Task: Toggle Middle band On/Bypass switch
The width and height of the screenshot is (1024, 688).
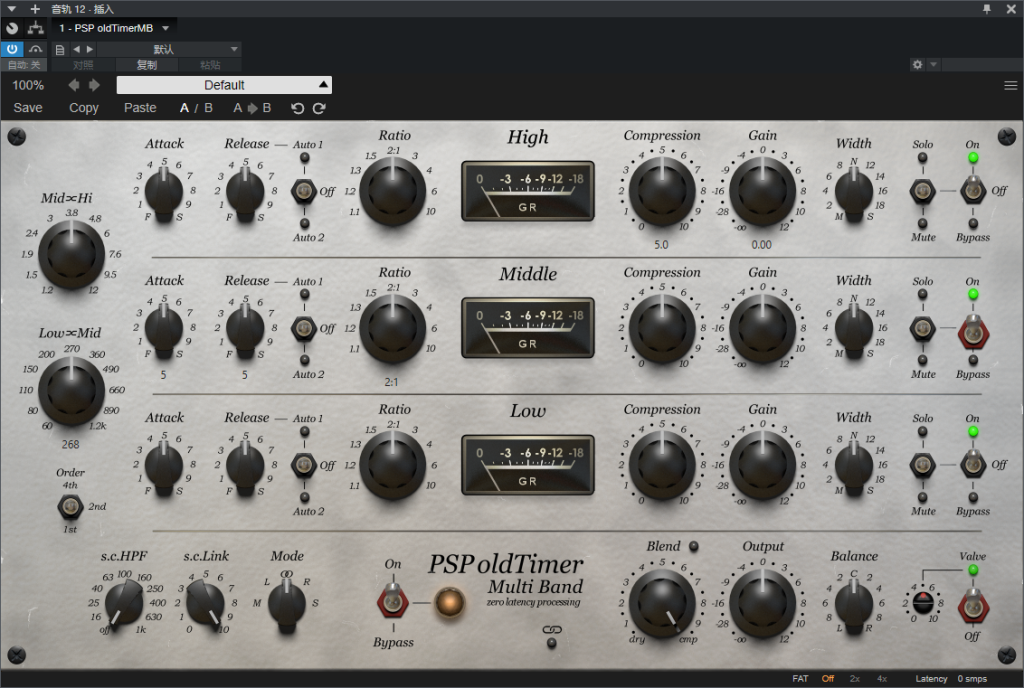Action: click(973, 333)
